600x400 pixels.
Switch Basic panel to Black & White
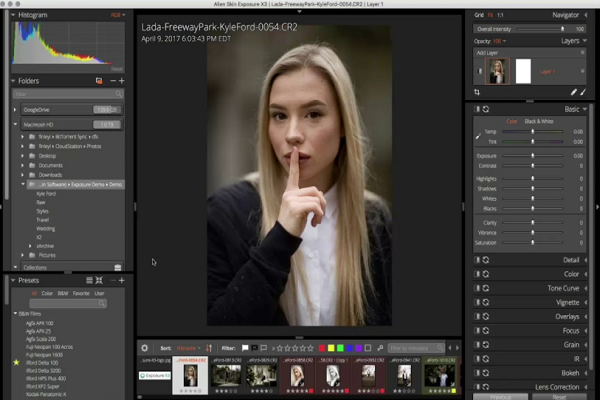[539, 121]
